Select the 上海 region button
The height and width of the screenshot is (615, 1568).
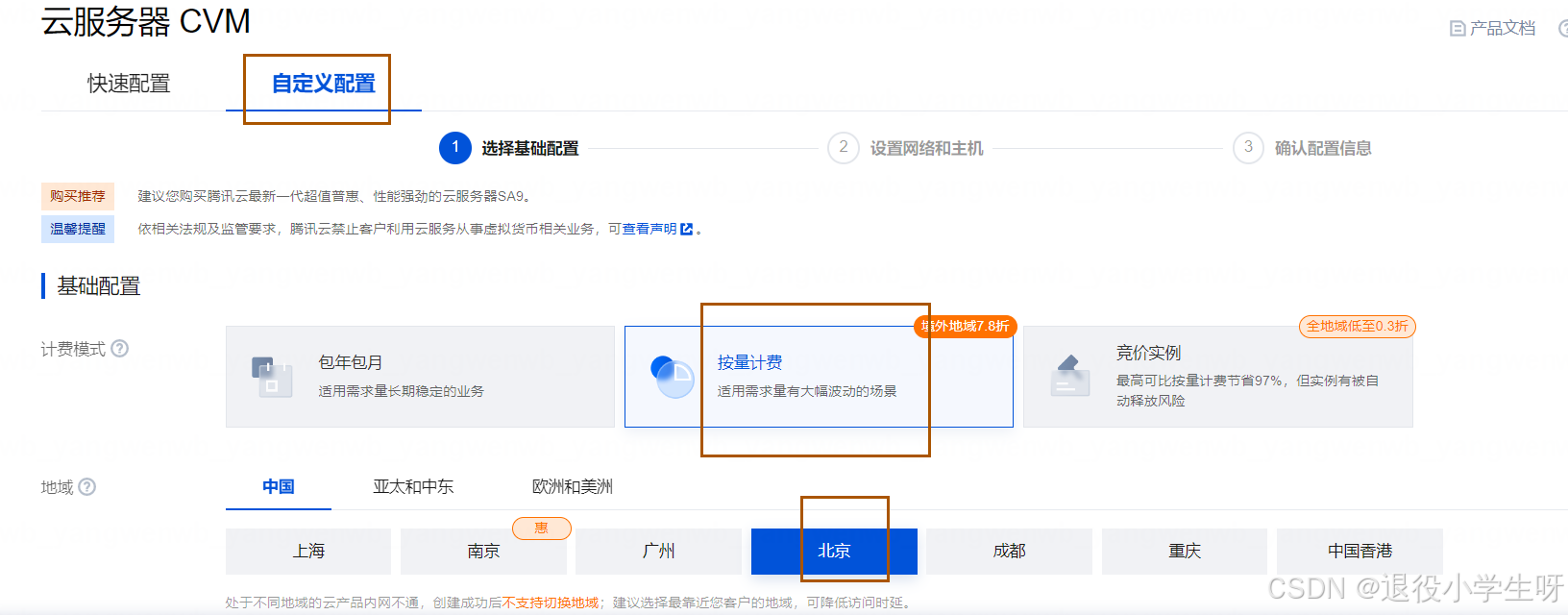point(308,552)
